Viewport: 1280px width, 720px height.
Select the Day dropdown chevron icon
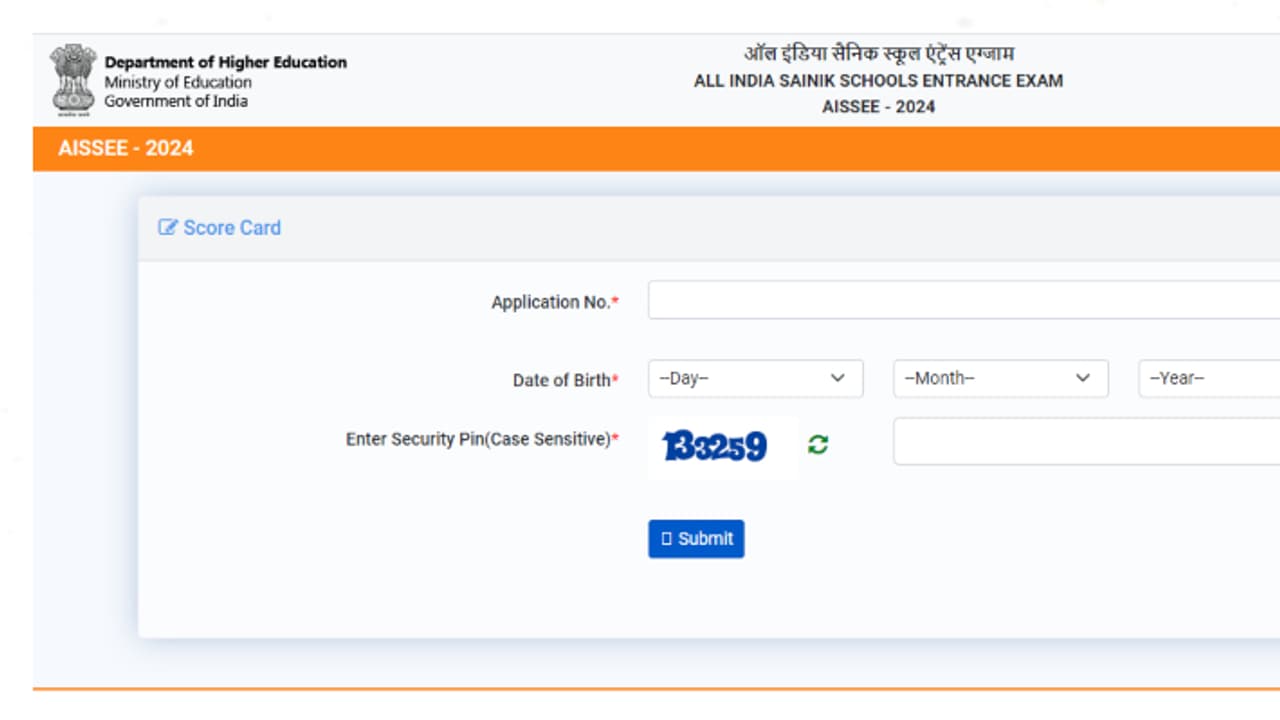click(x=838, y=378)
